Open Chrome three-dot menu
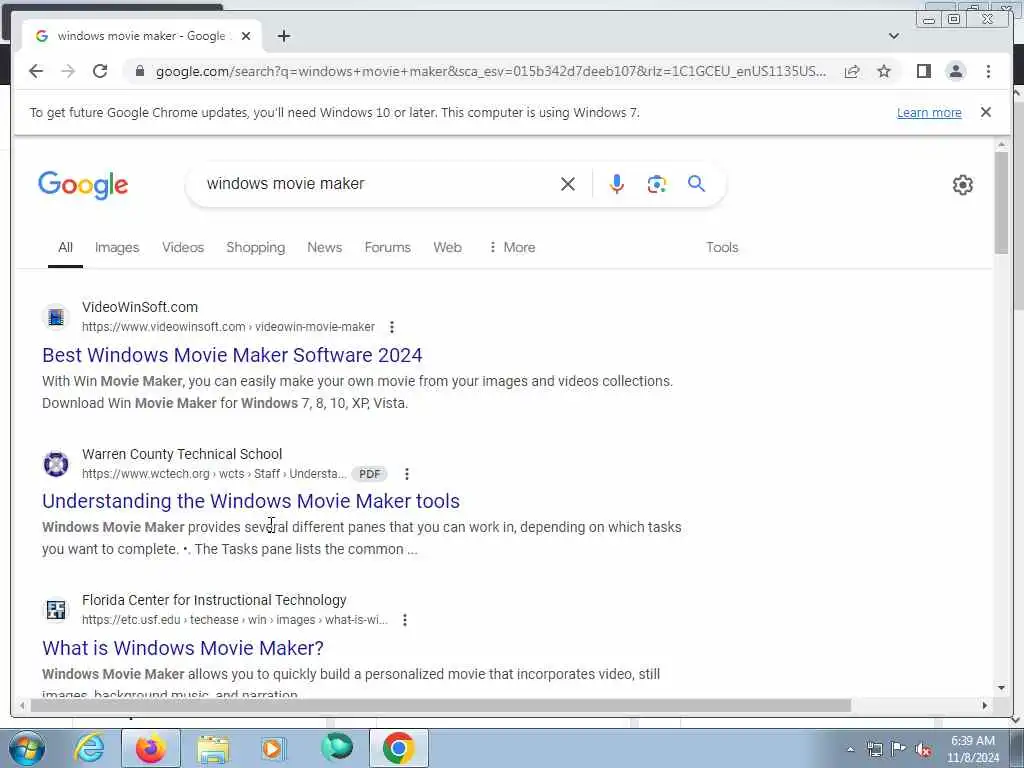The image size is (1024, 768). (x=988, y=71)
